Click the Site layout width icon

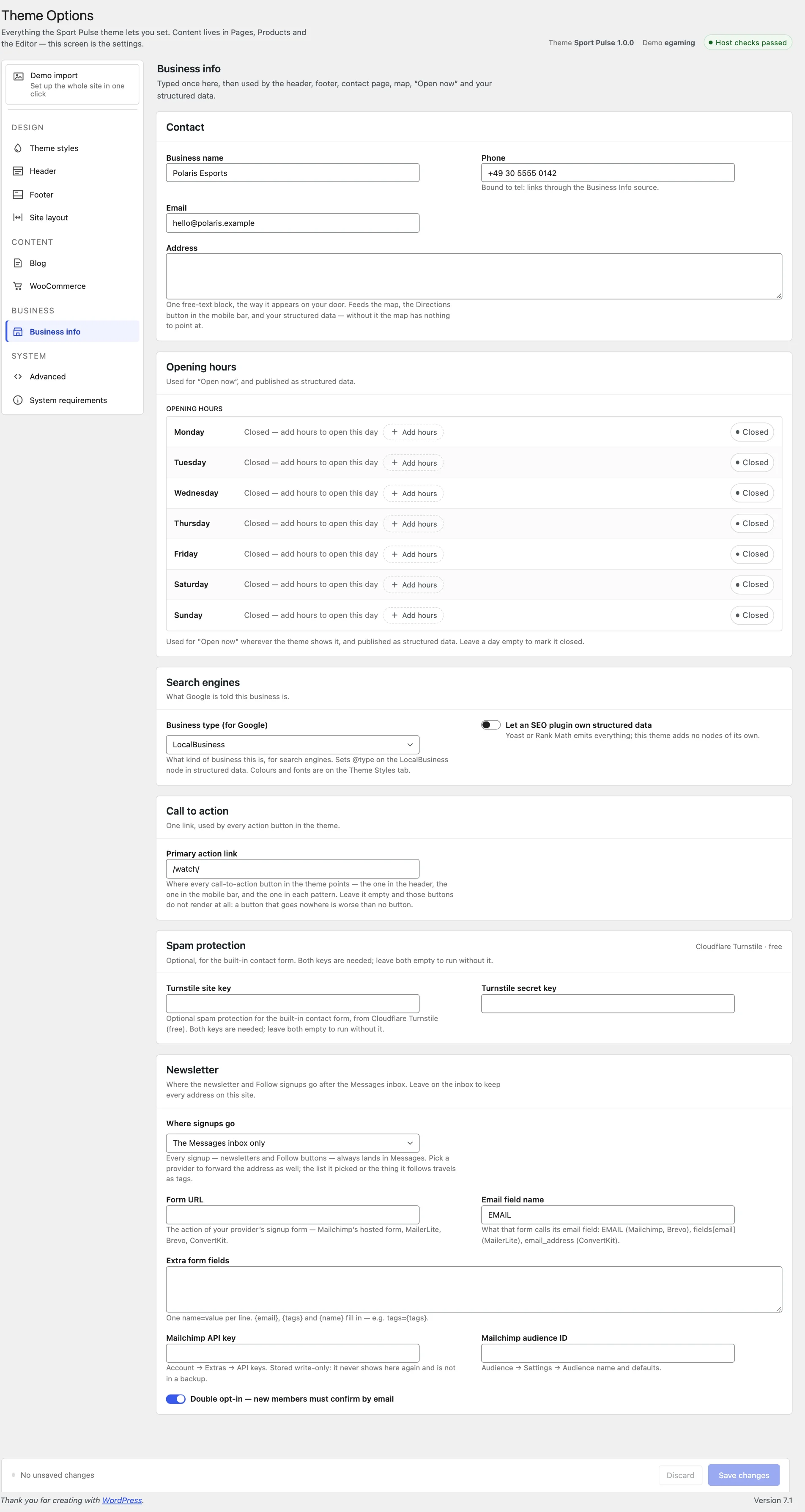coord(18,217)
